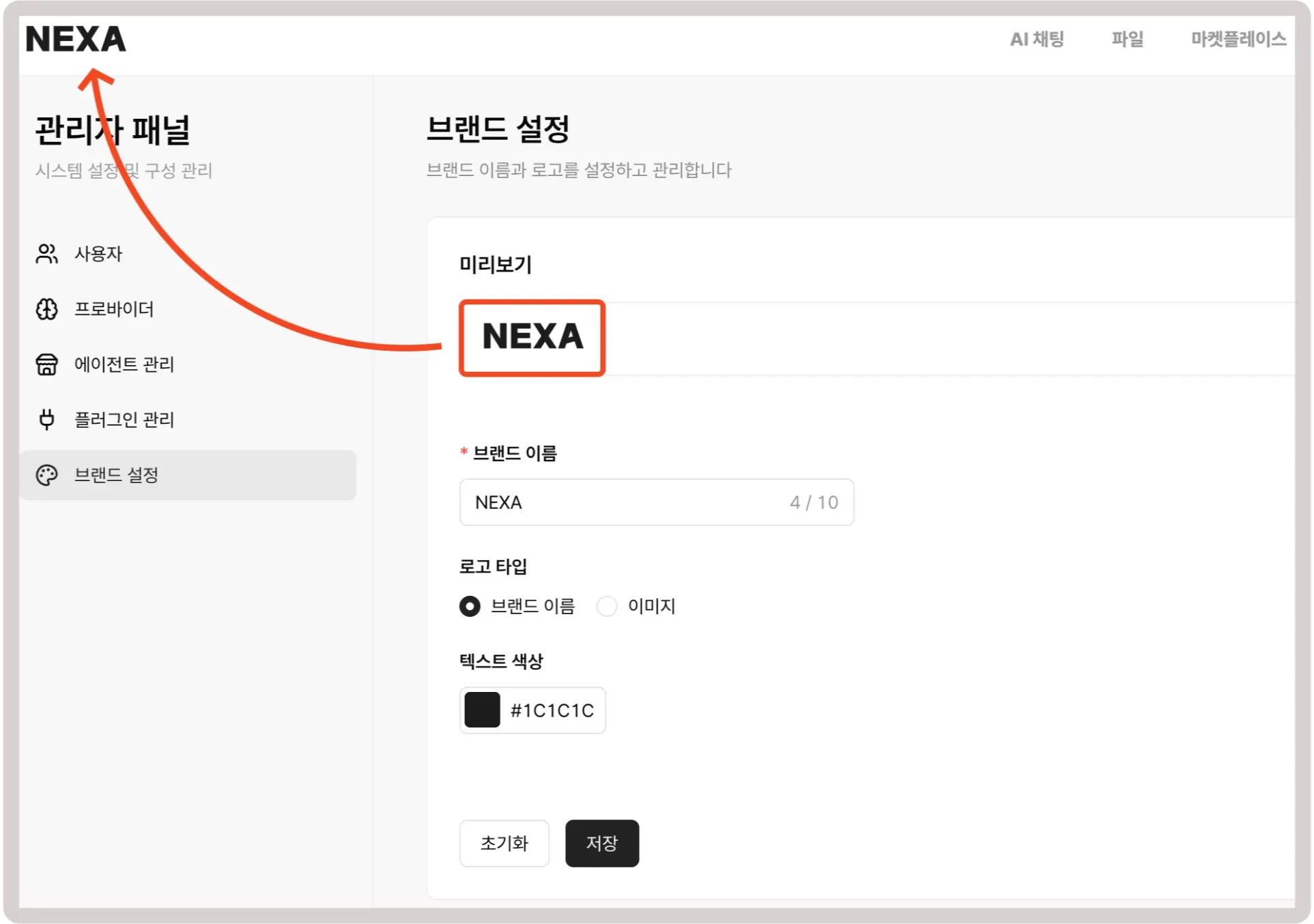Select the 이미지 logo type radio
Viewport: 1314px width, 924px height.
(x=607, y=606)
